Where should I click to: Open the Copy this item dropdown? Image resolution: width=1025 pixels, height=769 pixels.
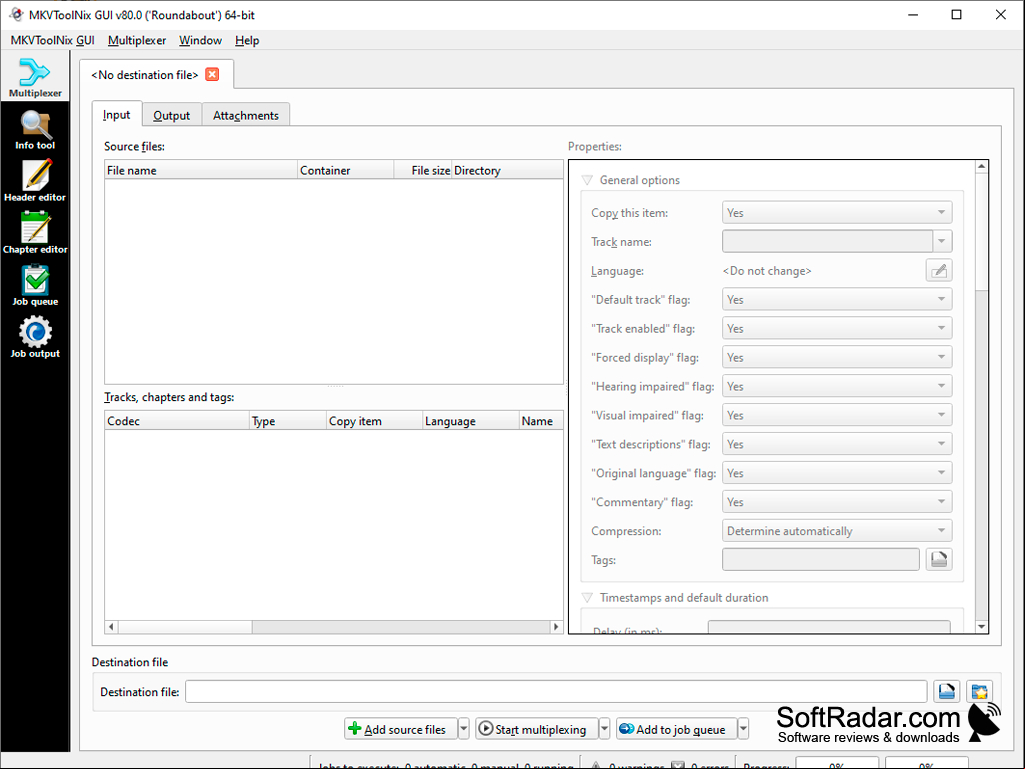click(837, 213)
